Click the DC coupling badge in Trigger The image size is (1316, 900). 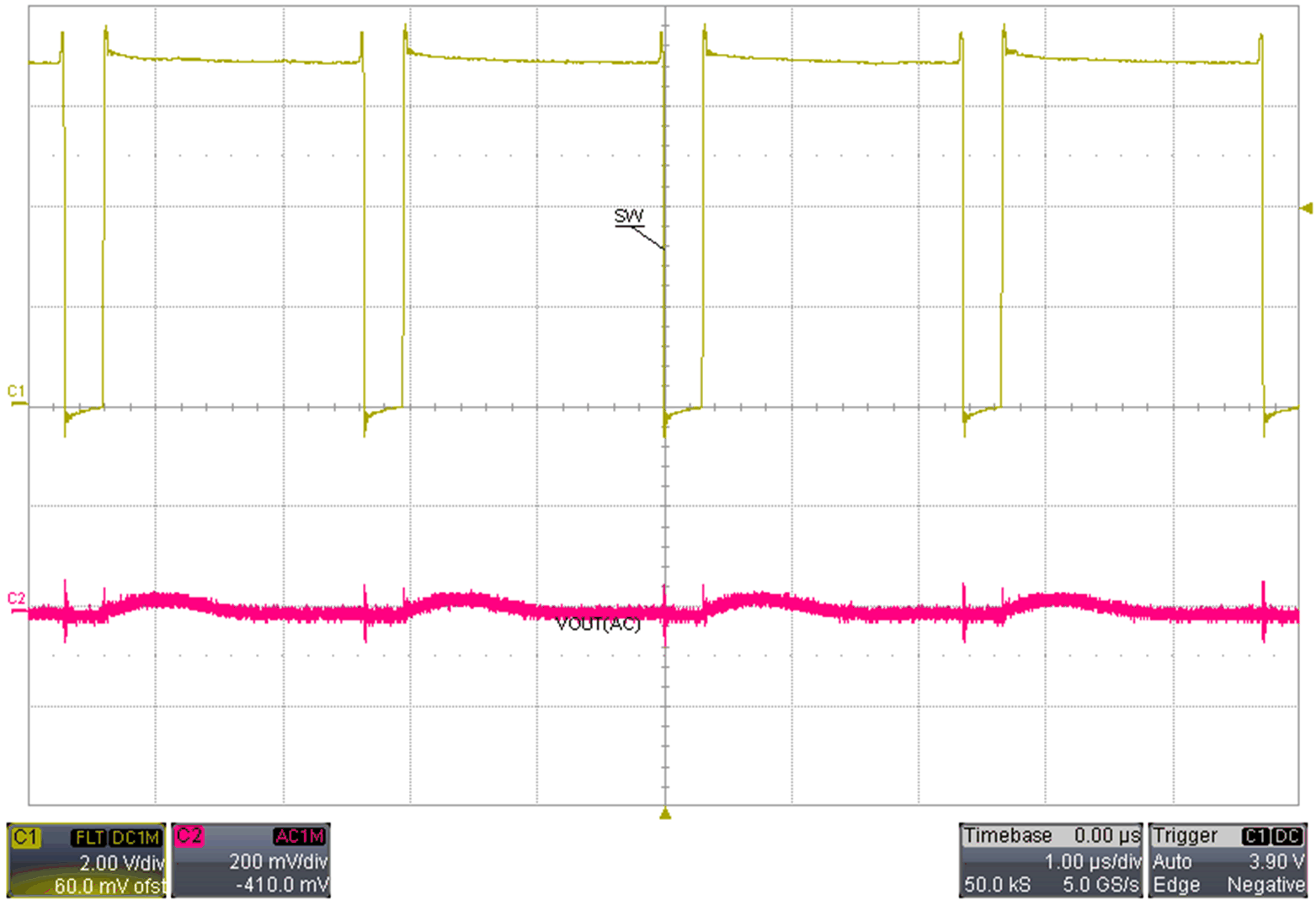(1287, 836)
